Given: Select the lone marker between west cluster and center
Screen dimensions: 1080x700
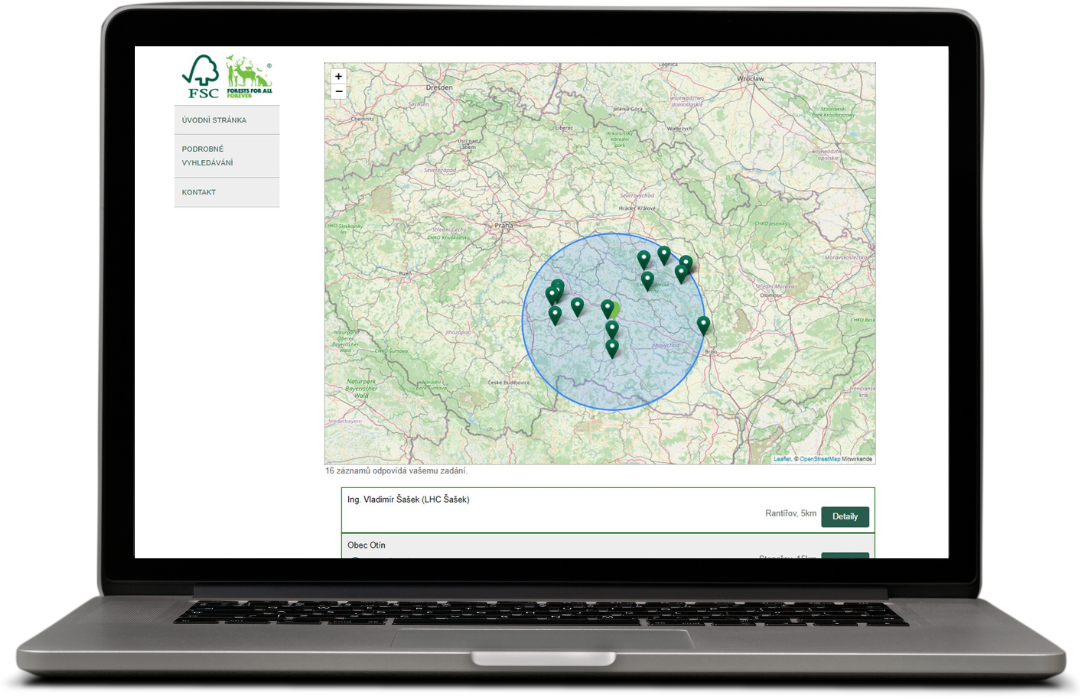Looking at the screenshot, I should point(577,307).
